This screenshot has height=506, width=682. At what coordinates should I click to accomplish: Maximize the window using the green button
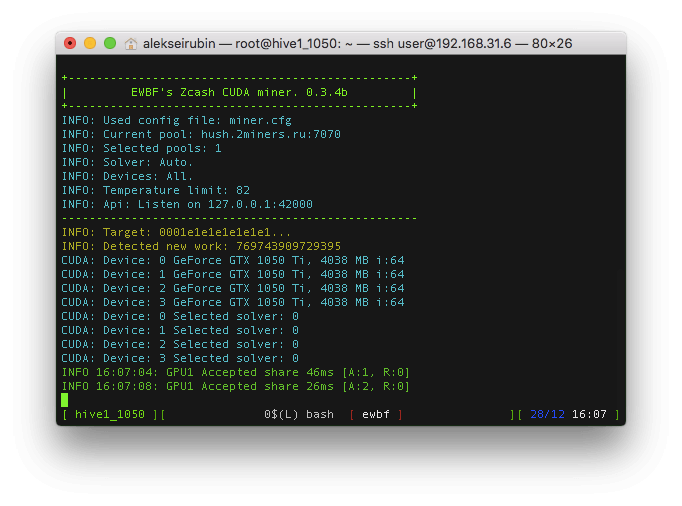110,43
